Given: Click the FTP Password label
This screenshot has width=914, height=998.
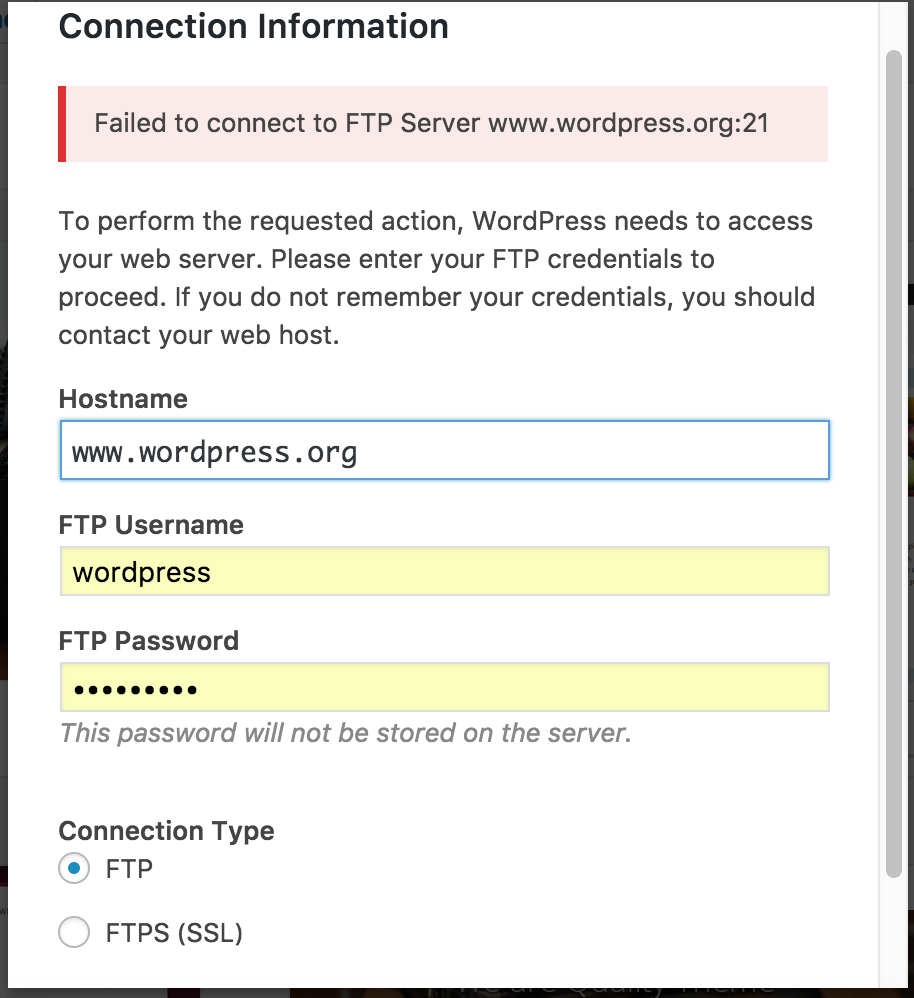Looking at the screenshot, I should coord(149,641).
